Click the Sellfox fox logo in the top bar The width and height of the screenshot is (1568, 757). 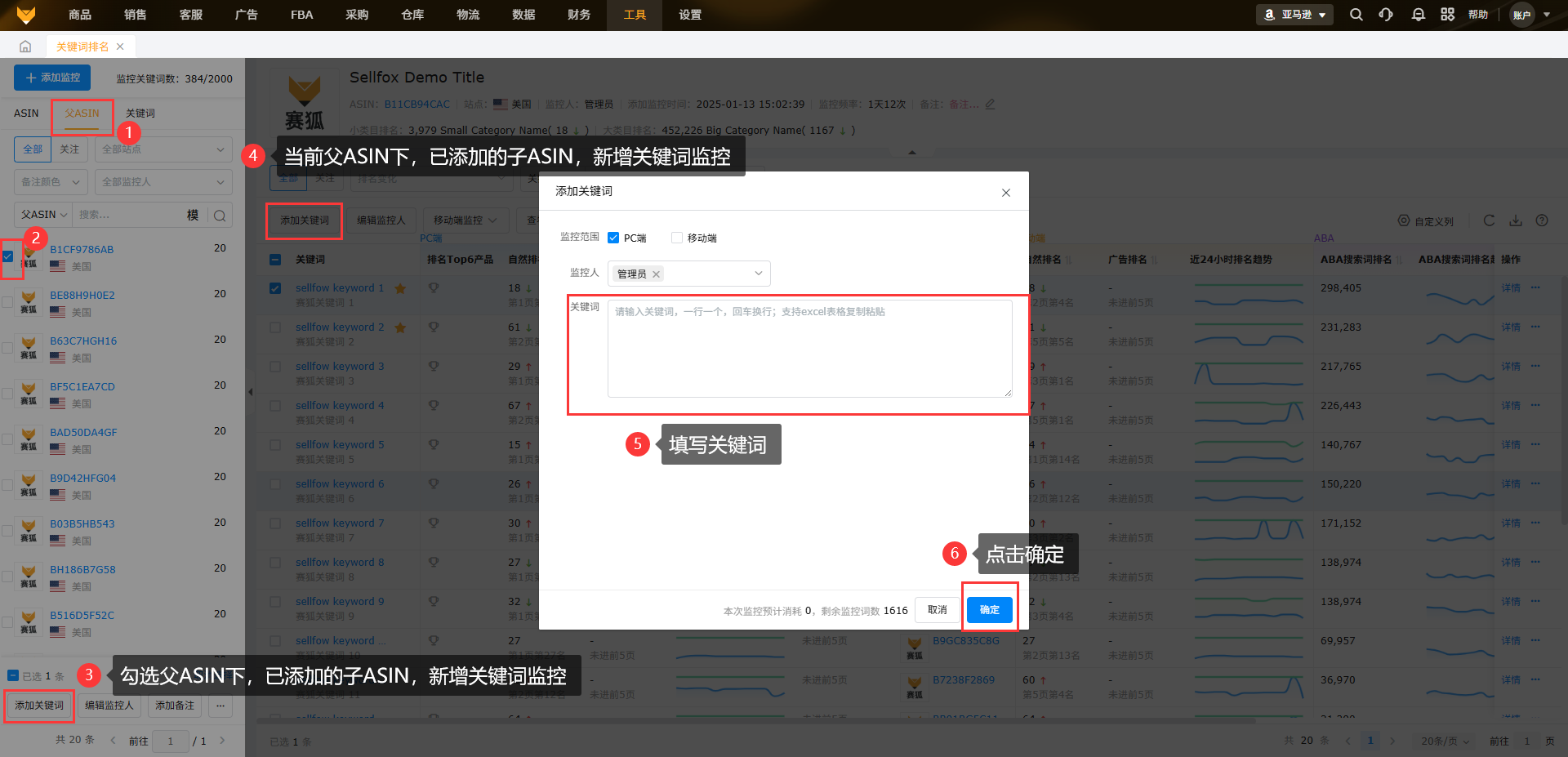[x=26, y=15]
